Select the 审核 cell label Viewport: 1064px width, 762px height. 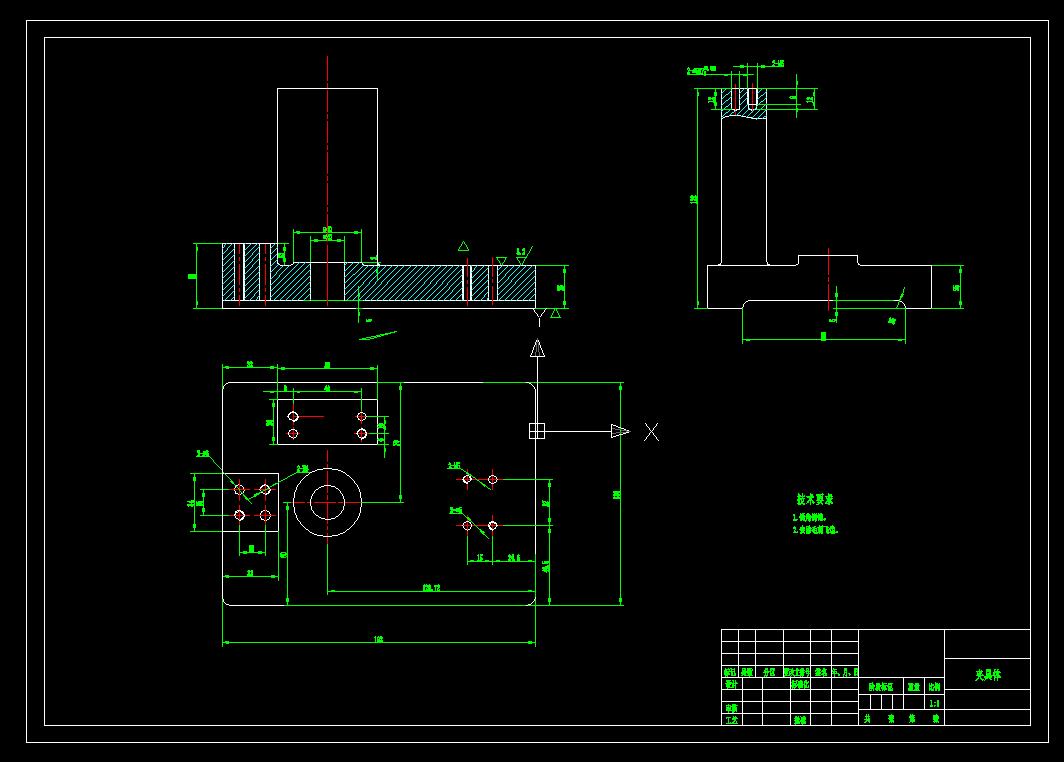pyautogui.click(x=731, y=708)
